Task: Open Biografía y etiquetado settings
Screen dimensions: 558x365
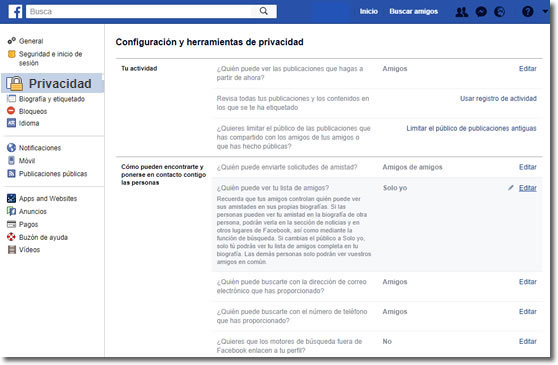Action: coord(52,99)
